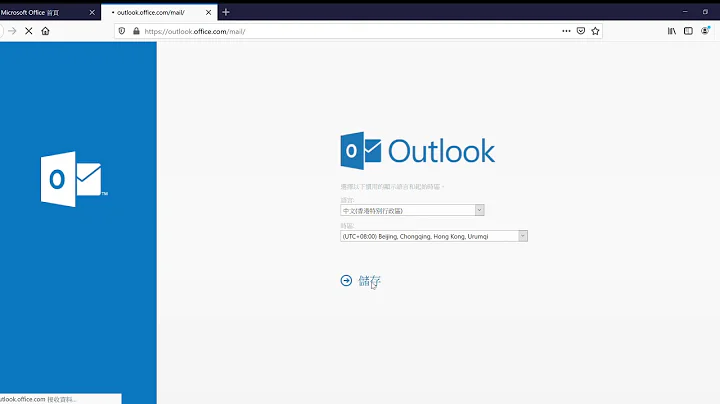Save page to Pocket icon
Screen dimensions: 720x404
(x=581, y=31)
